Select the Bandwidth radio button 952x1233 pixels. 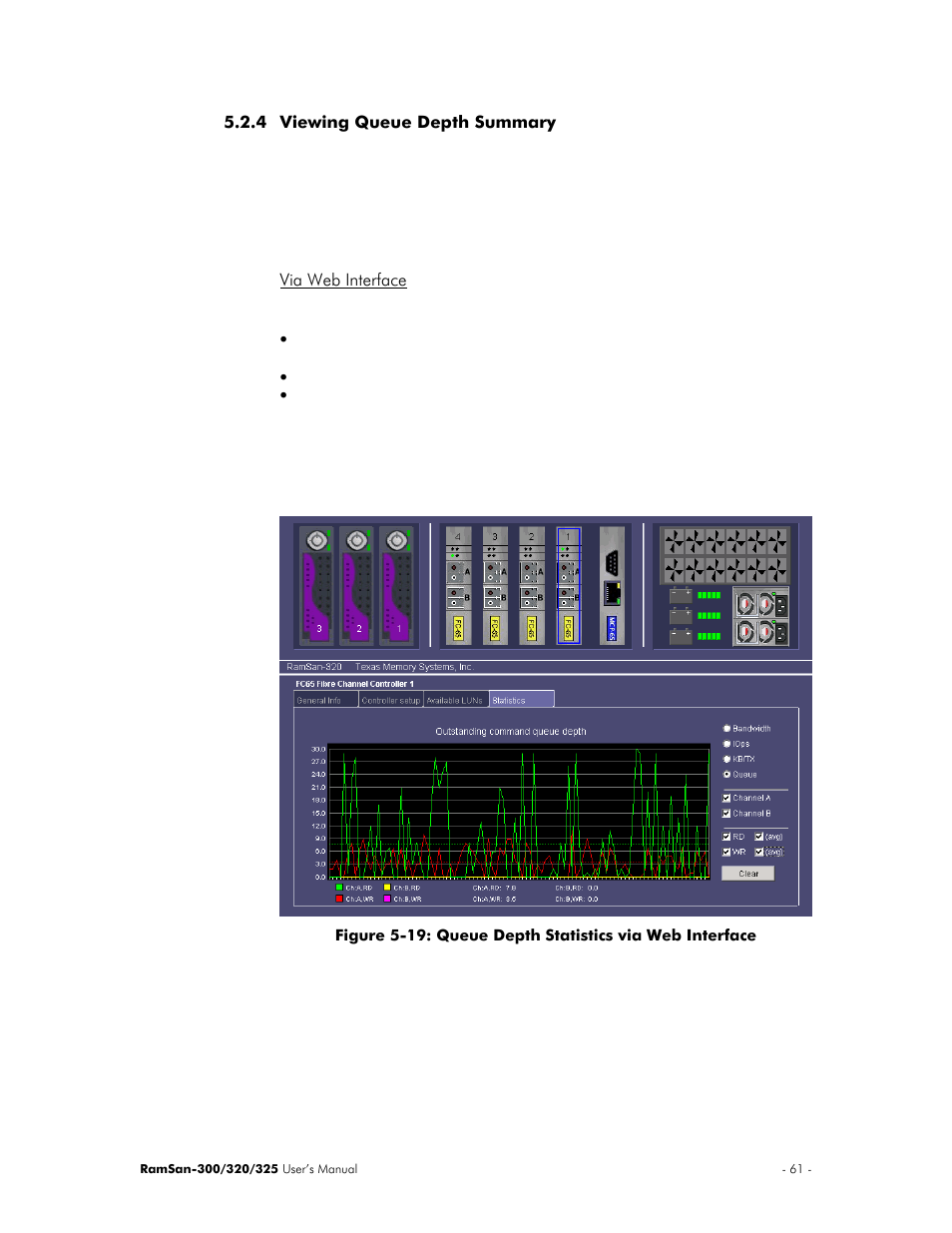(726, 729)
